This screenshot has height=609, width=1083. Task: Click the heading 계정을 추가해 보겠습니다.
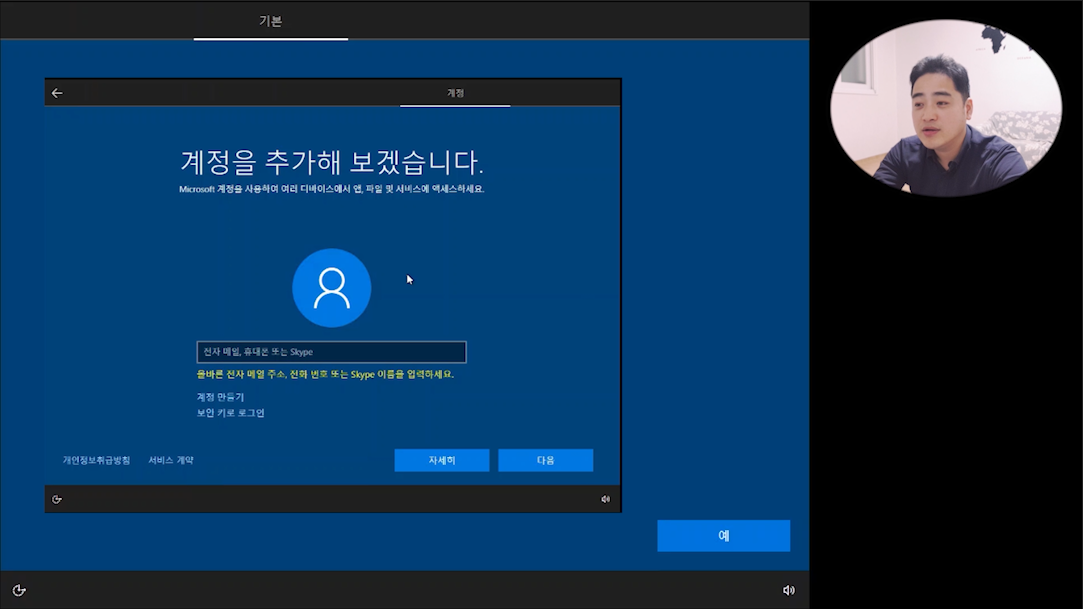(x=332, y=162)
